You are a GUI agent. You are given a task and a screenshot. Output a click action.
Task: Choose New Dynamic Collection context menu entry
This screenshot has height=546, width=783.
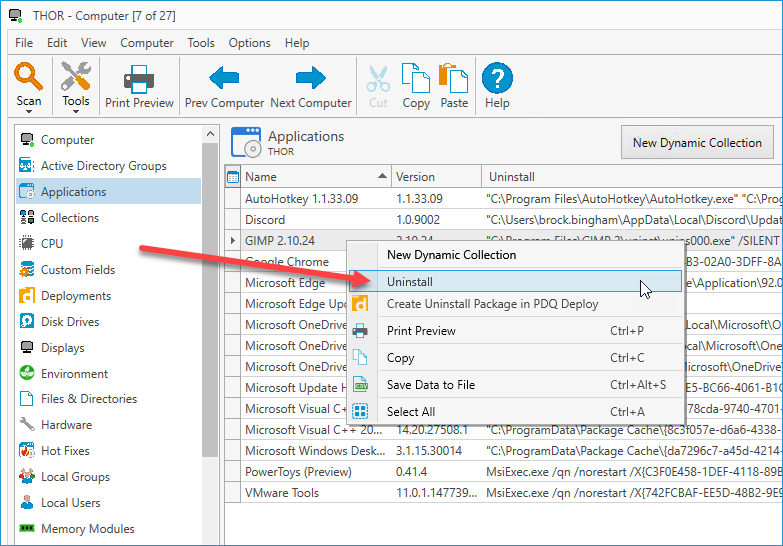pyautogui.click(x=515, y=255)
